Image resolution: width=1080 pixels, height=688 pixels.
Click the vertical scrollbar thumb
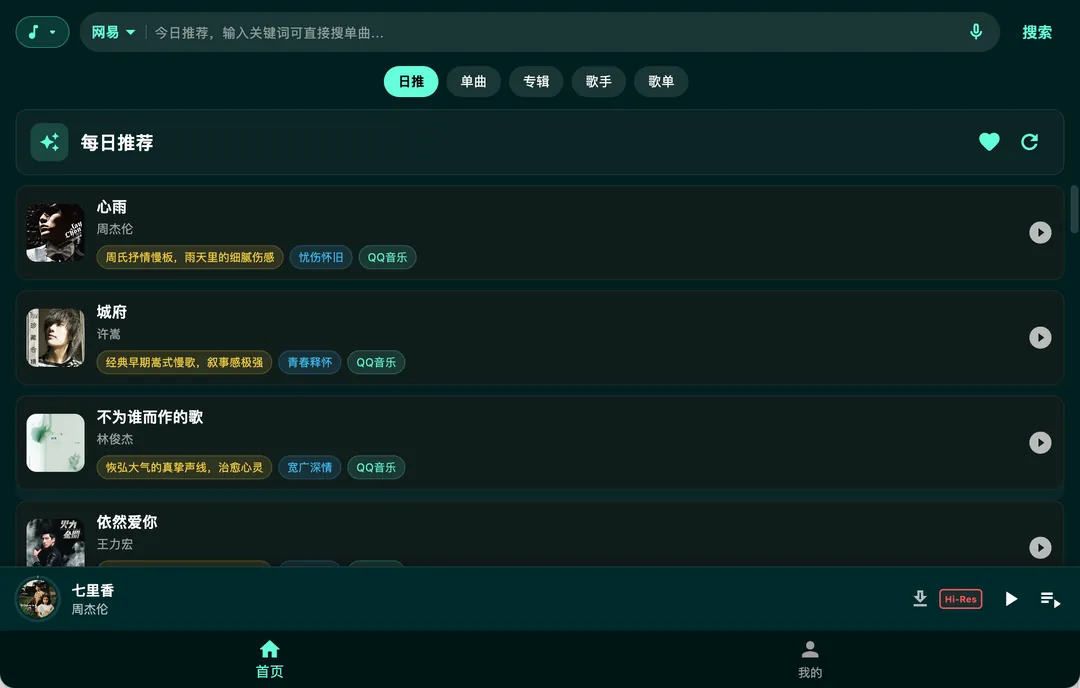tap(1074, 209)
